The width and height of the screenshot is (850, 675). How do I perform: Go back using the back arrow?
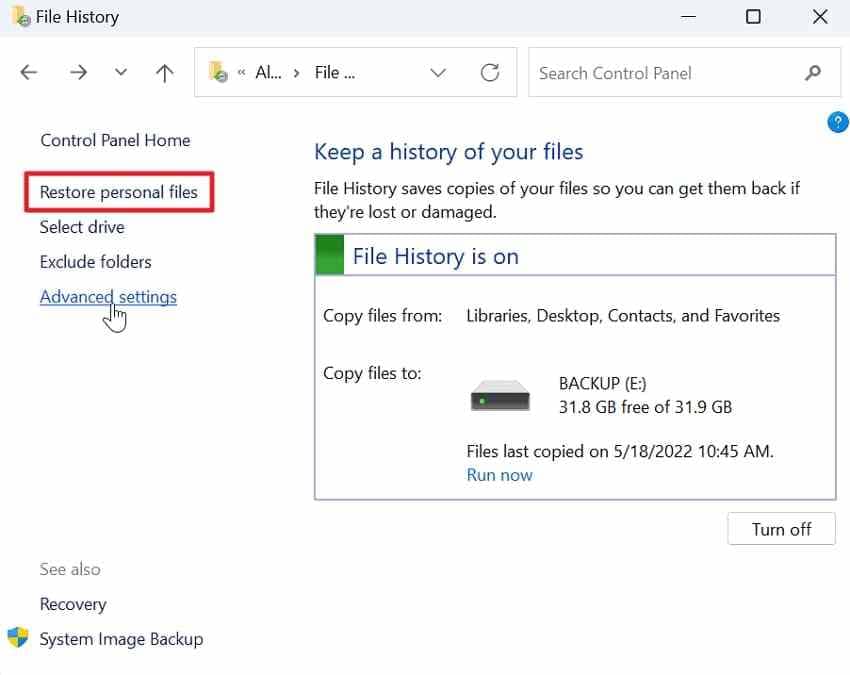pyautogui.click(x=29, y=72)
